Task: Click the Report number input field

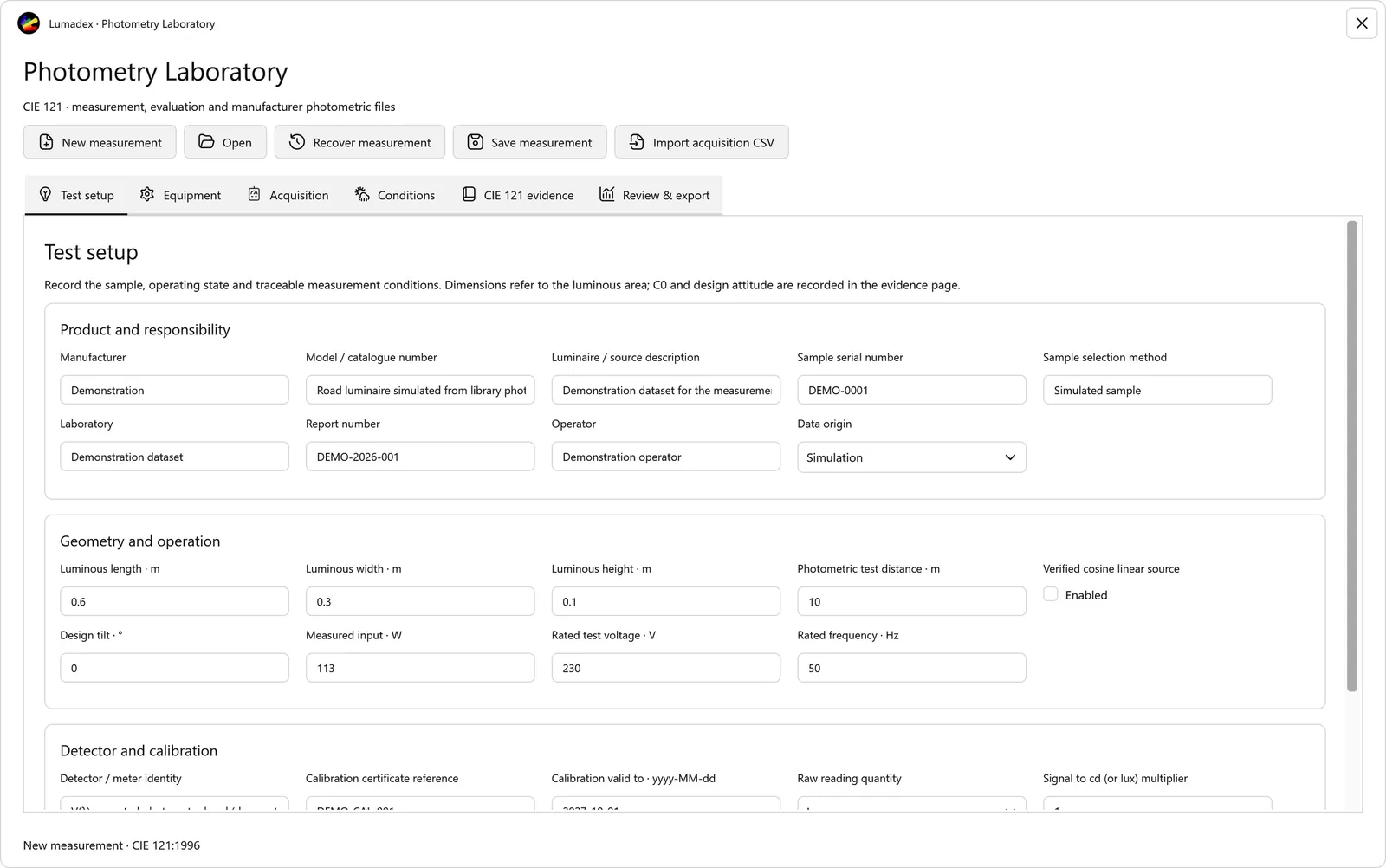Action: click(x=420, y=457)
